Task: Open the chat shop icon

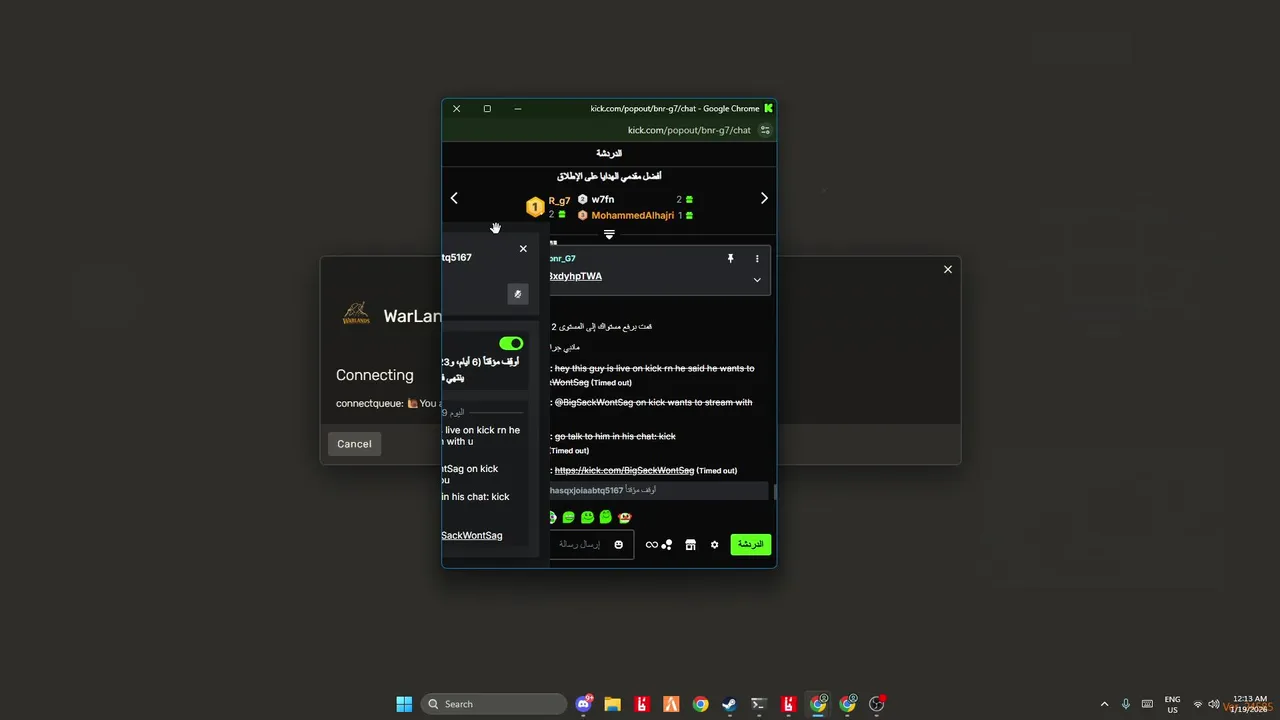Action: click(690, 544)
